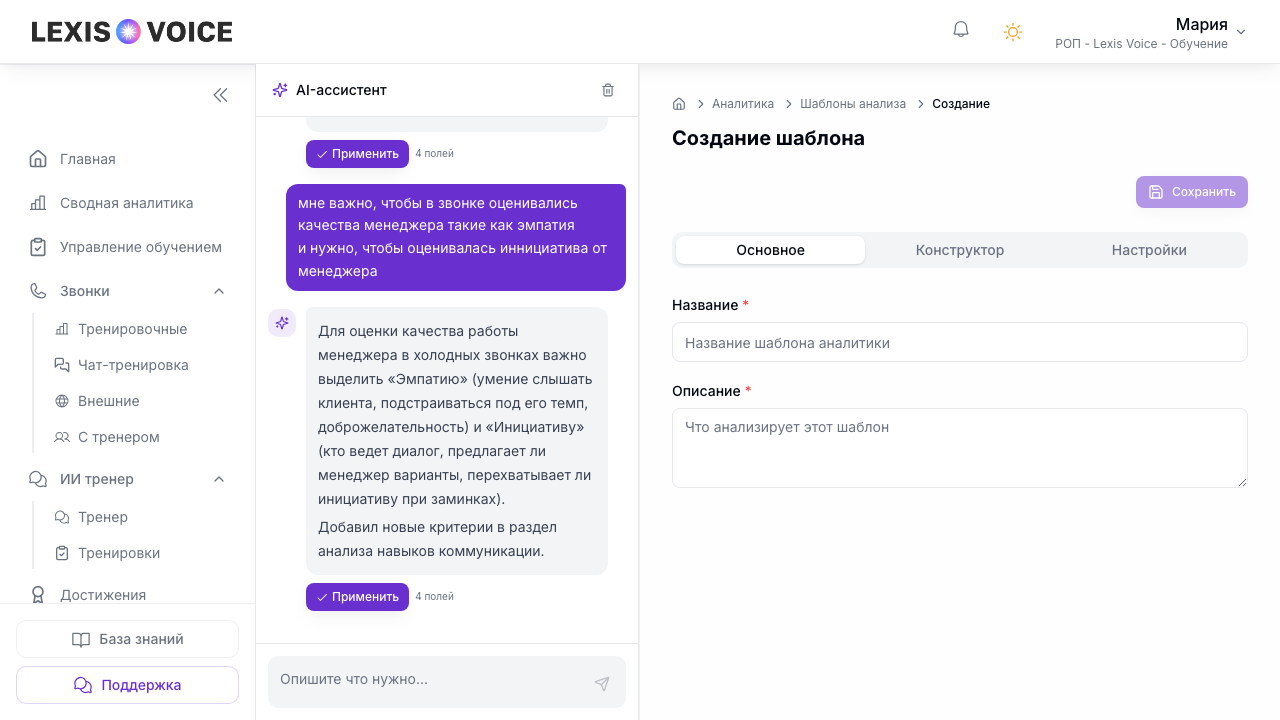Click the breadcrumb home icon
Viewport: 1280px width, 720px height.
click(679, 104)
